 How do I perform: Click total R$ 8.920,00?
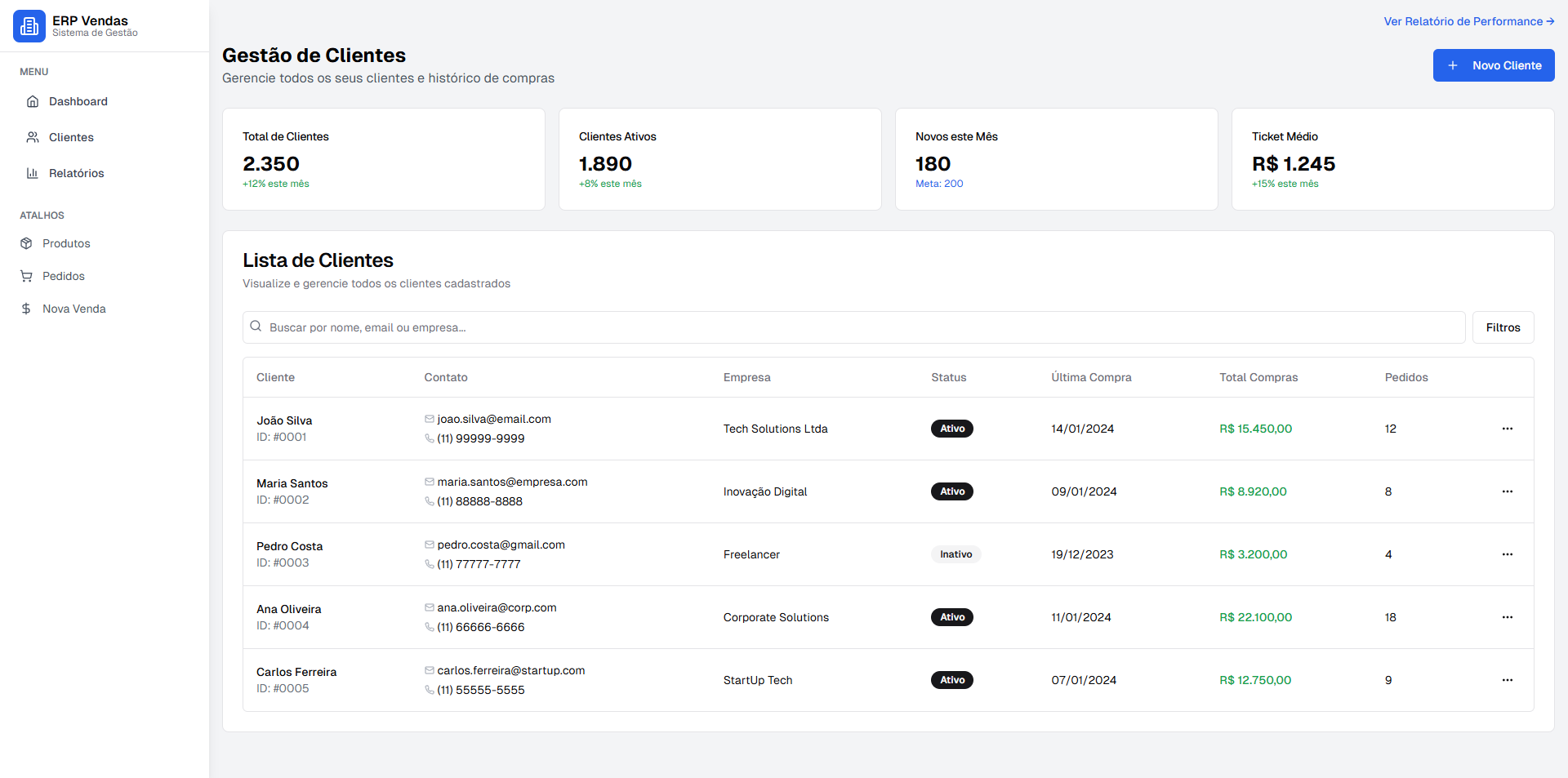pos(1253,491)
